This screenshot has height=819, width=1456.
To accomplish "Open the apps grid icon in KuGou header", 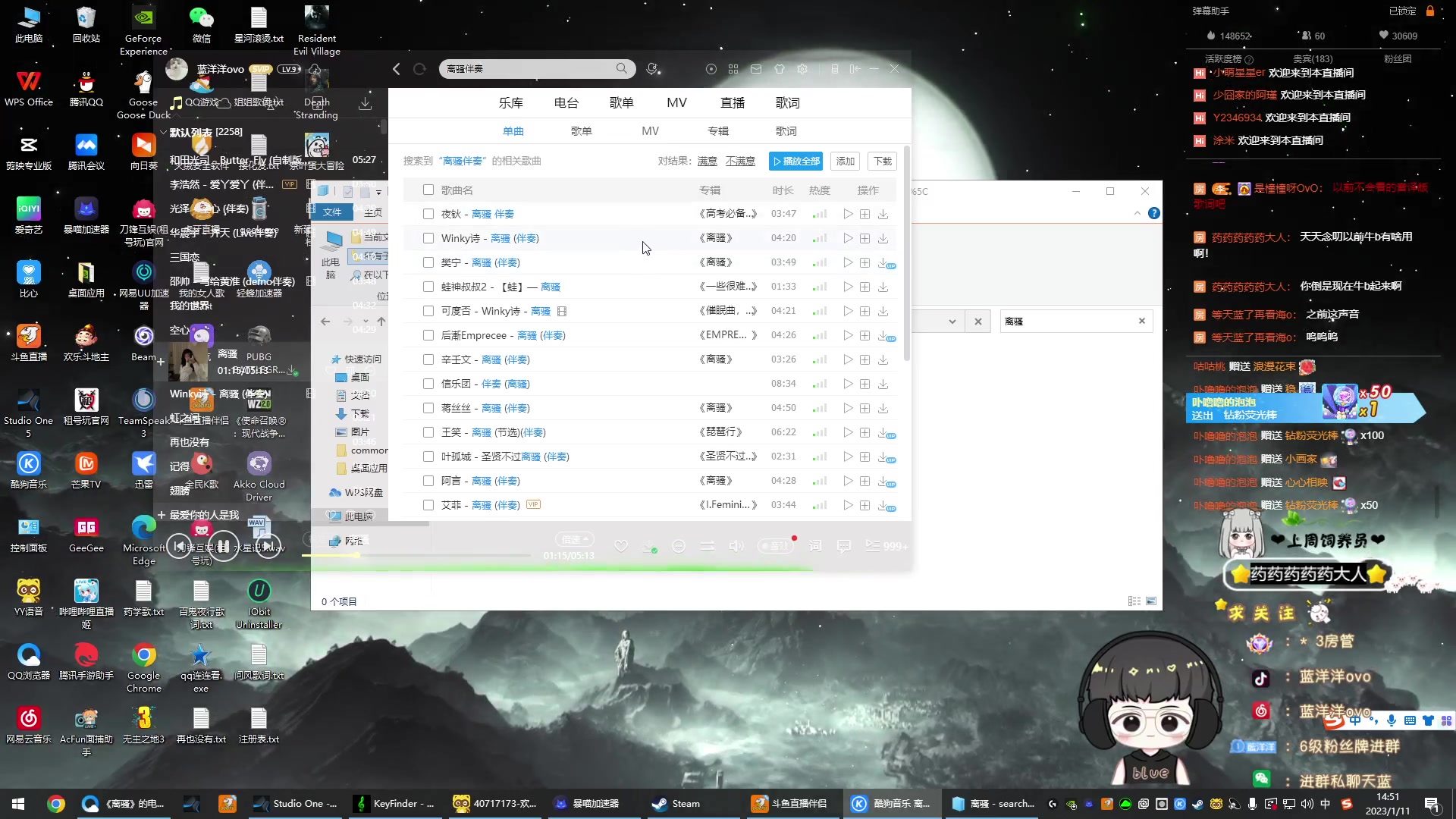I will 733,69.
